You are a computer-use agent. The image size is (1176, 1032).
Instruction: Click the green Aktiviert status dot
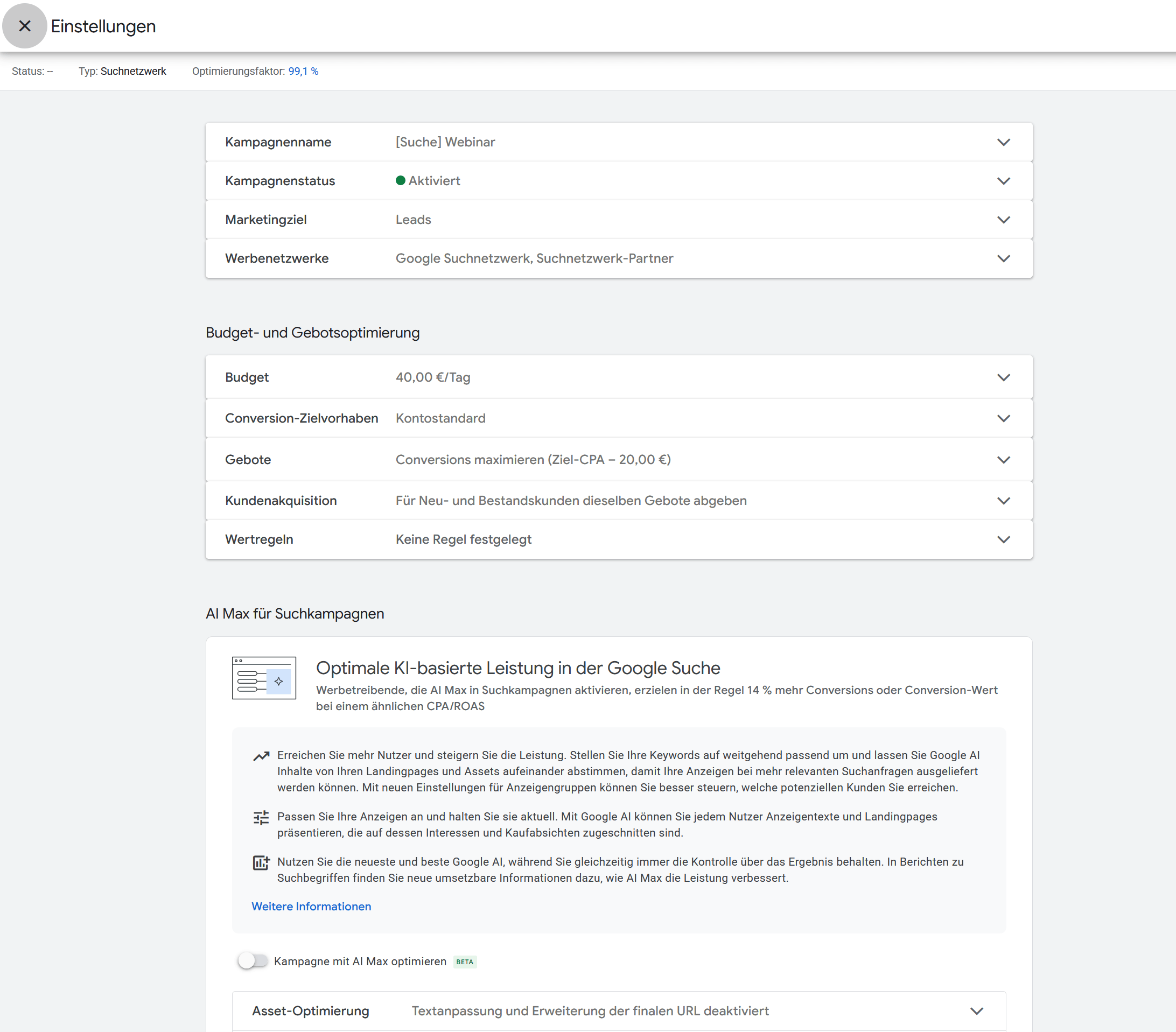click(x=401, y=180)
